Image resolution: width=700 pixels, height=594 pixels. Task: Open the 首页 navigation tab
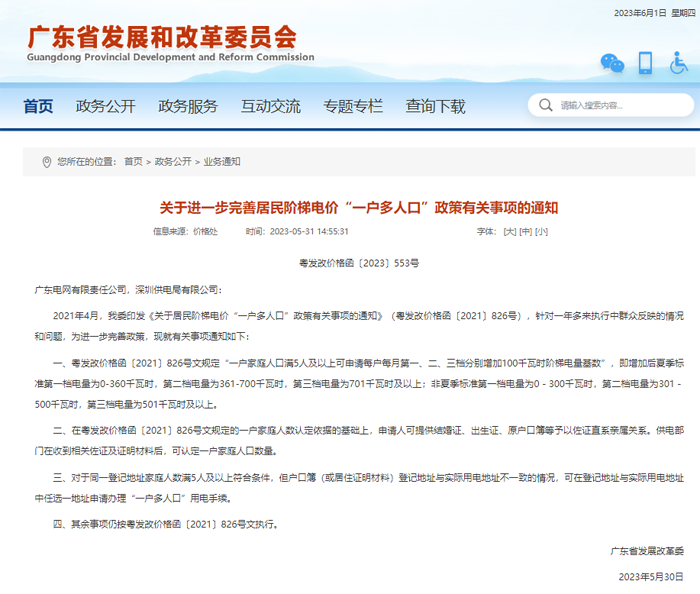click(x=38, y=106)
